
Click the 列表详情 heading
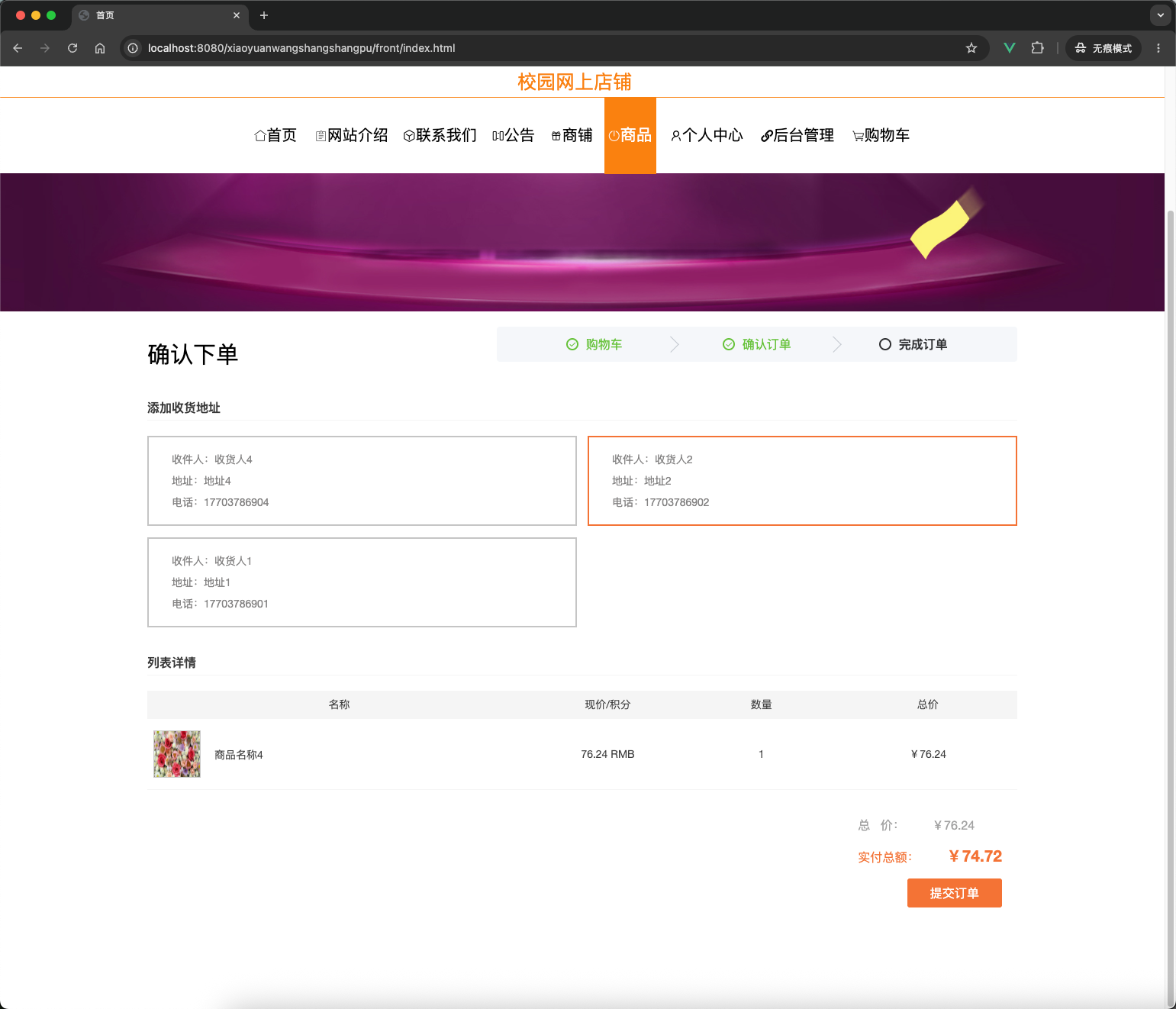172,662
